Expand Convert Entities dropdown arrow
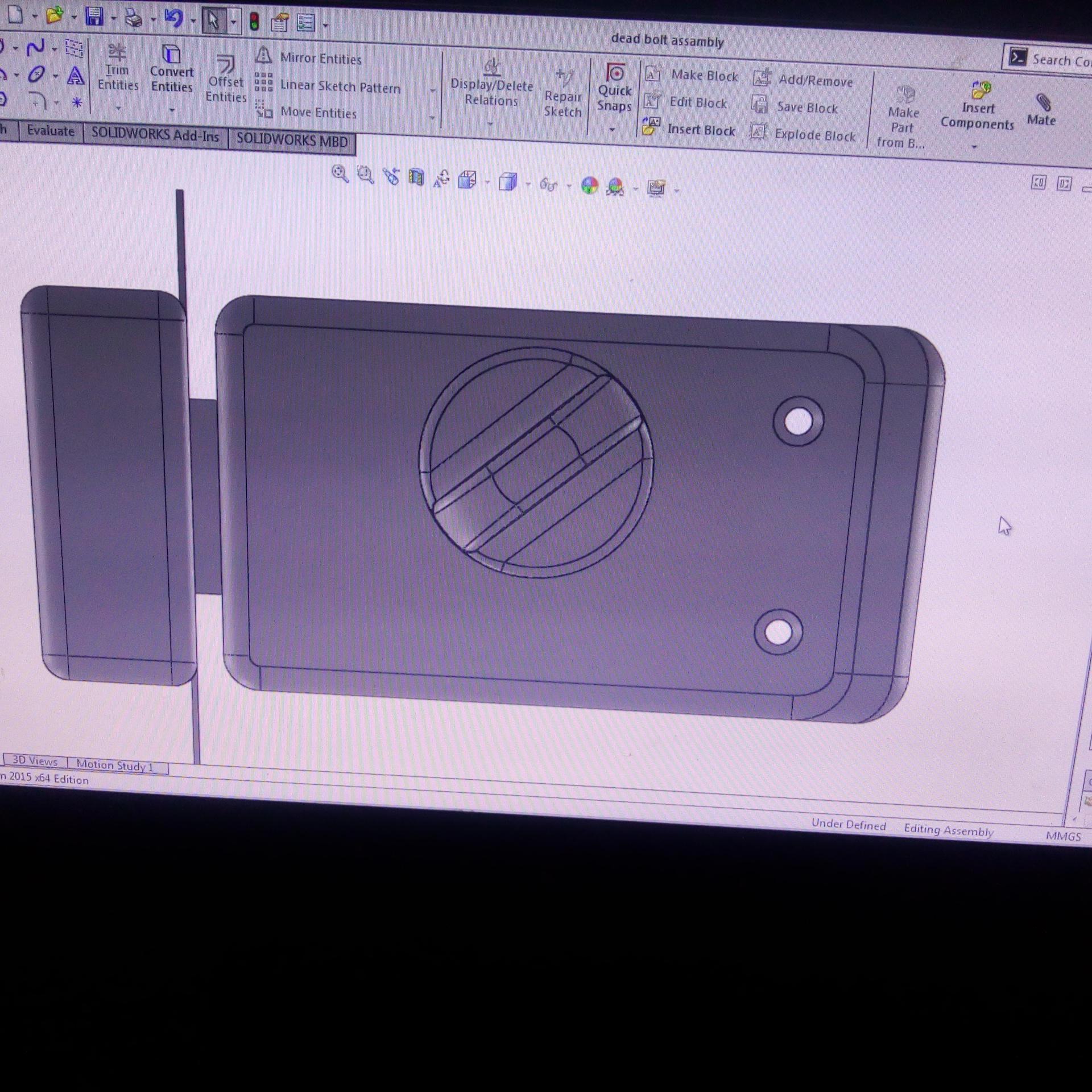Viewport: 1092px width, 1092px height. click(x=172, y=109)
